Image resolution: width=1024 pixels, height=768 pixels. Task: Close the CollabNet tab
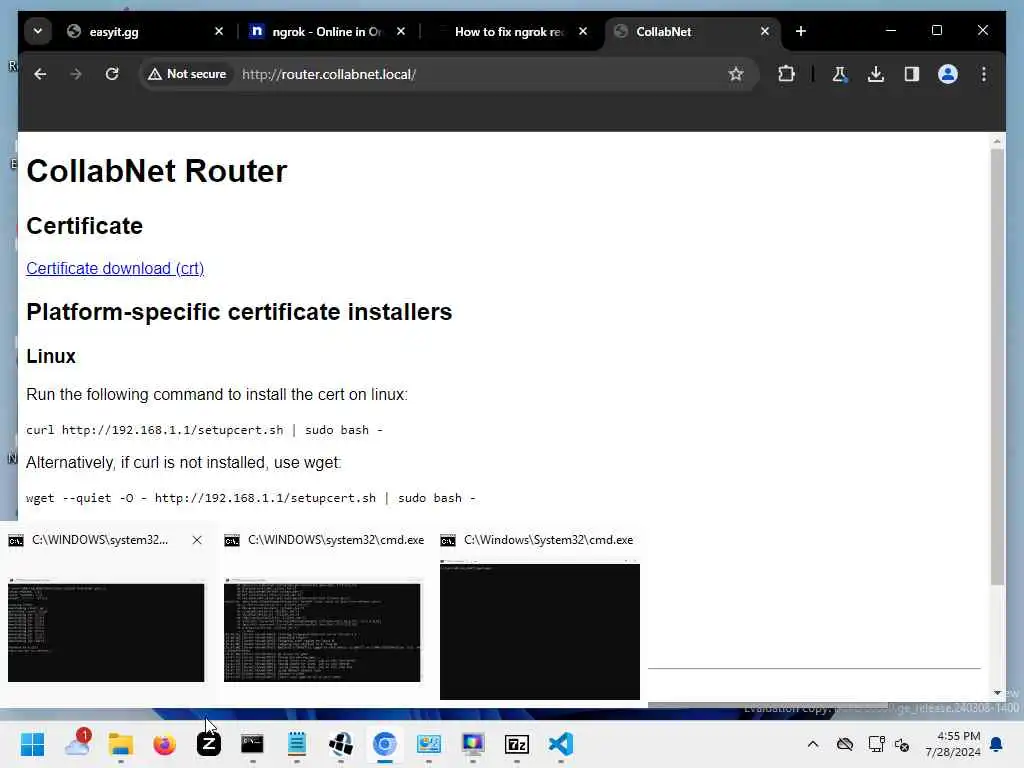click(765, 31)
